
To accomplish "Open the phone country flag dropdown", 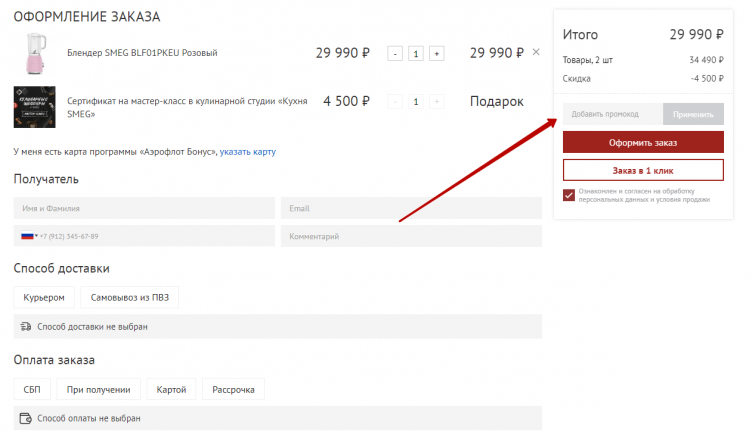I will (29, 236).
